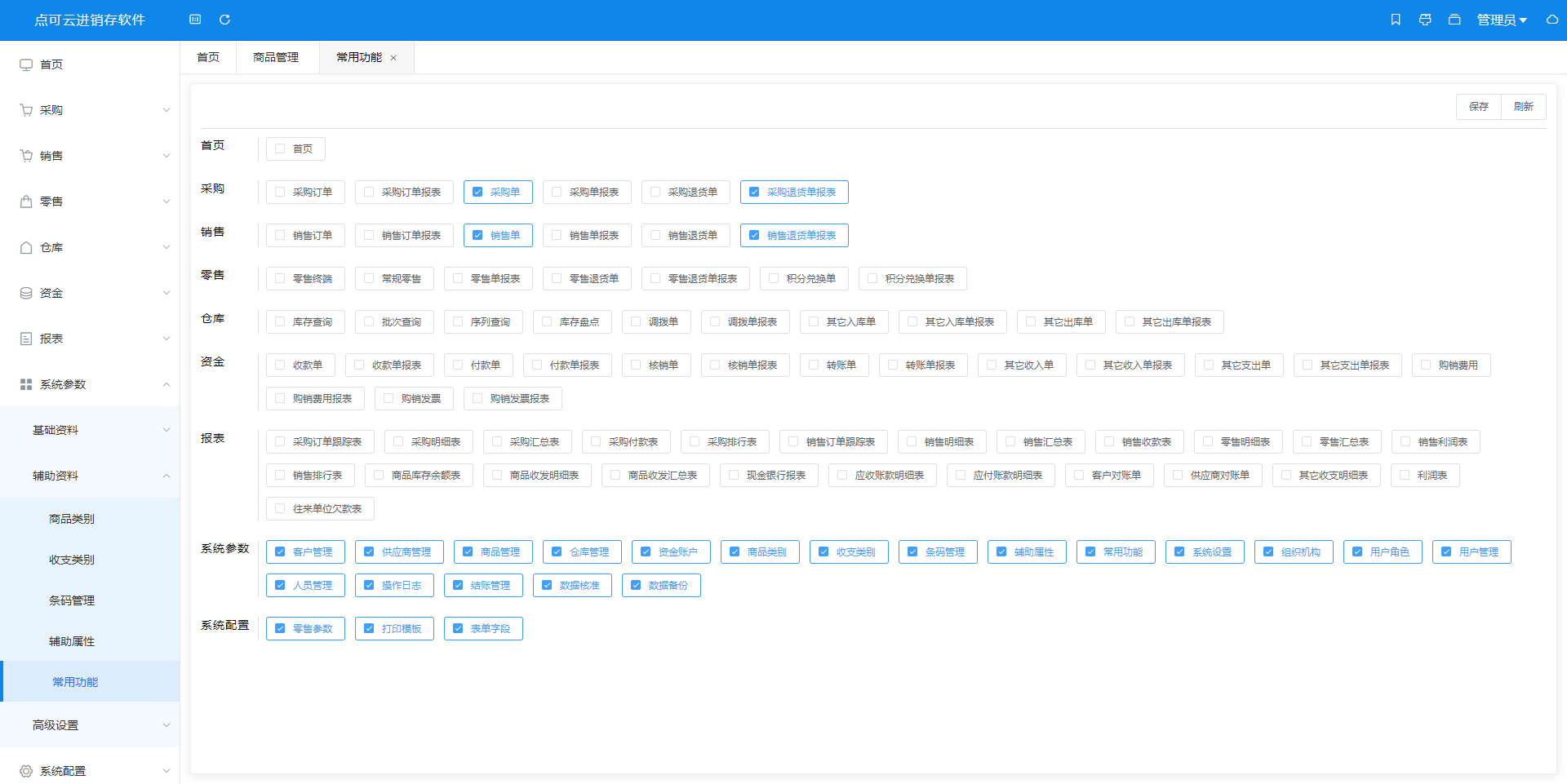Viewport: 1567px width, 784px height.
Task: Switch to the 首页 tab
Action: (208, 57)
